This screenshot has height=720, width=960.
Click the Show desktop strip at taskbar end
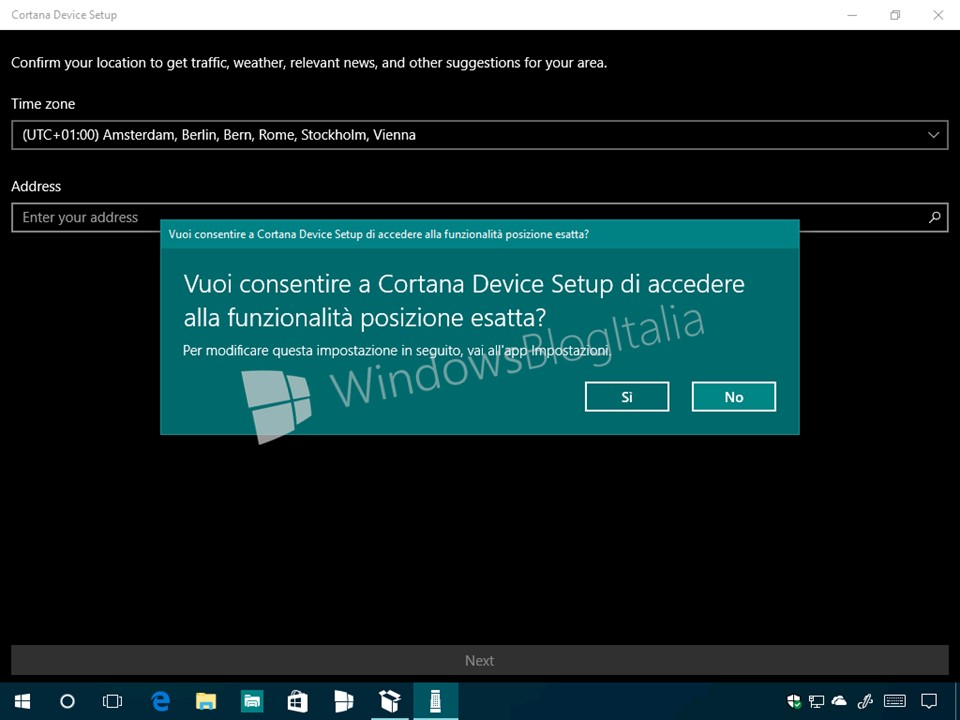coord(957,701)
